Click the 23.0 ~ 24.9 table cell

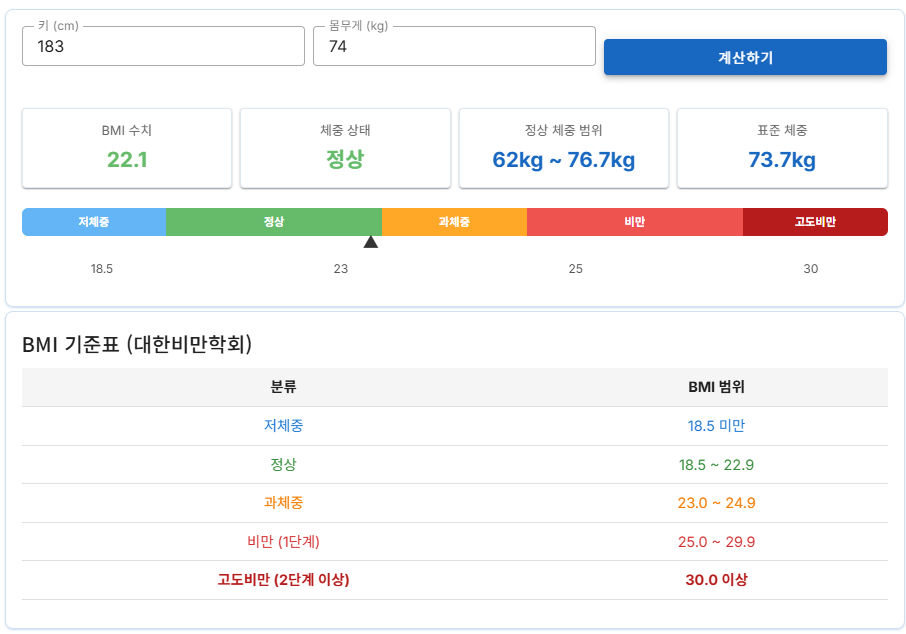[x=716, y=503]
